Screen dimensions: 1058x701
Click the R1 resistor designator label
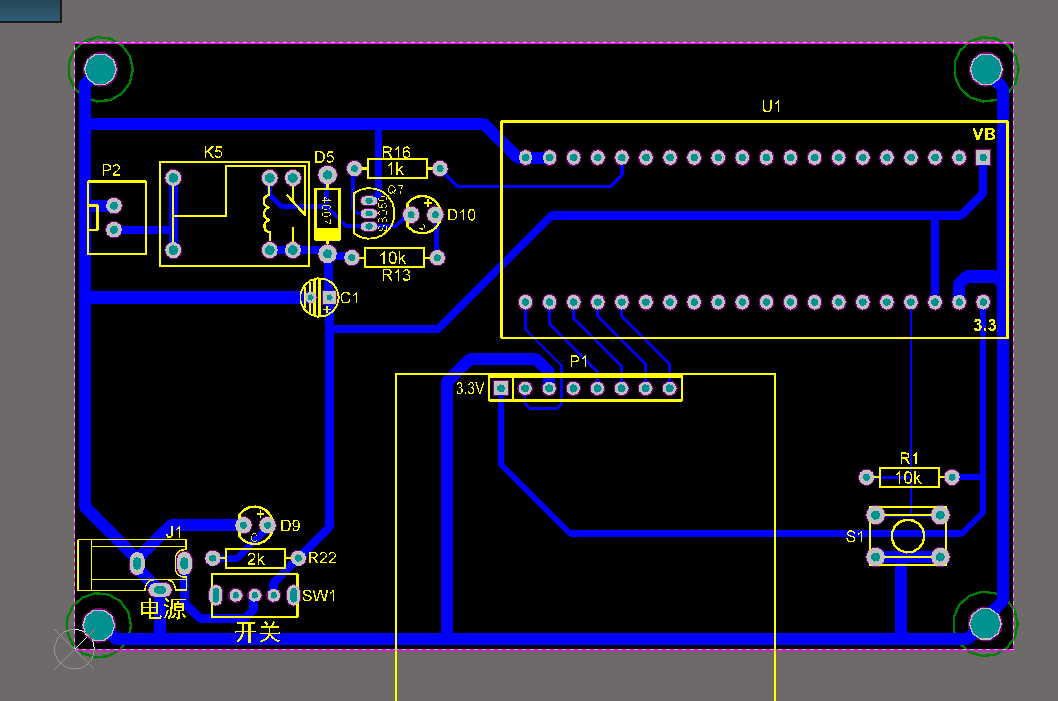pyautogui.click(x=909, y=459)
